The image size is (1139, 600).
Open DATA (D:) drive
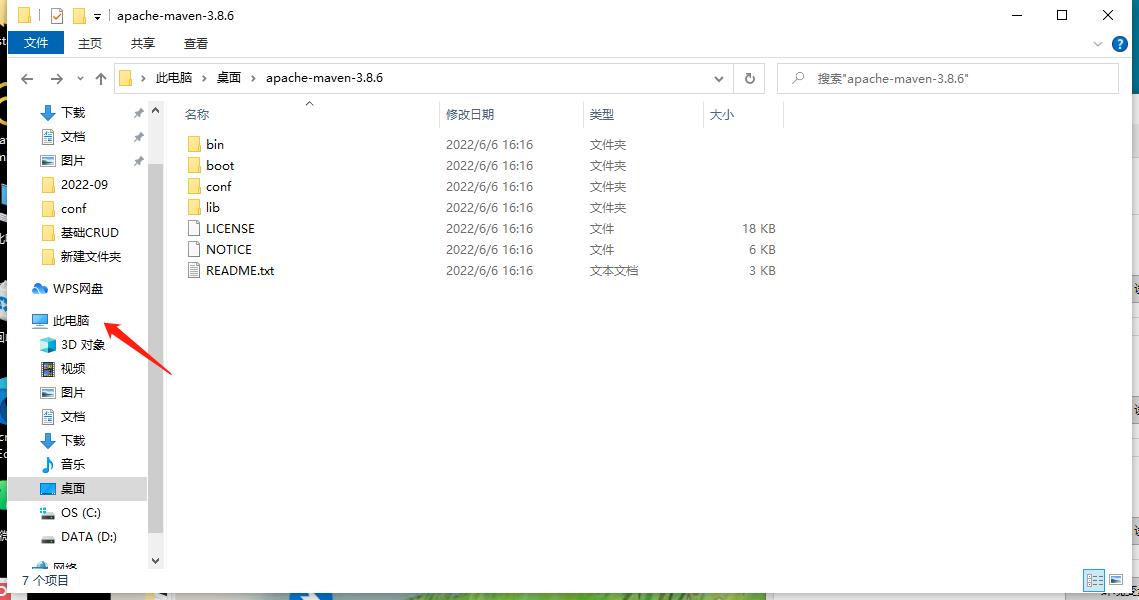tap(88, 536)
